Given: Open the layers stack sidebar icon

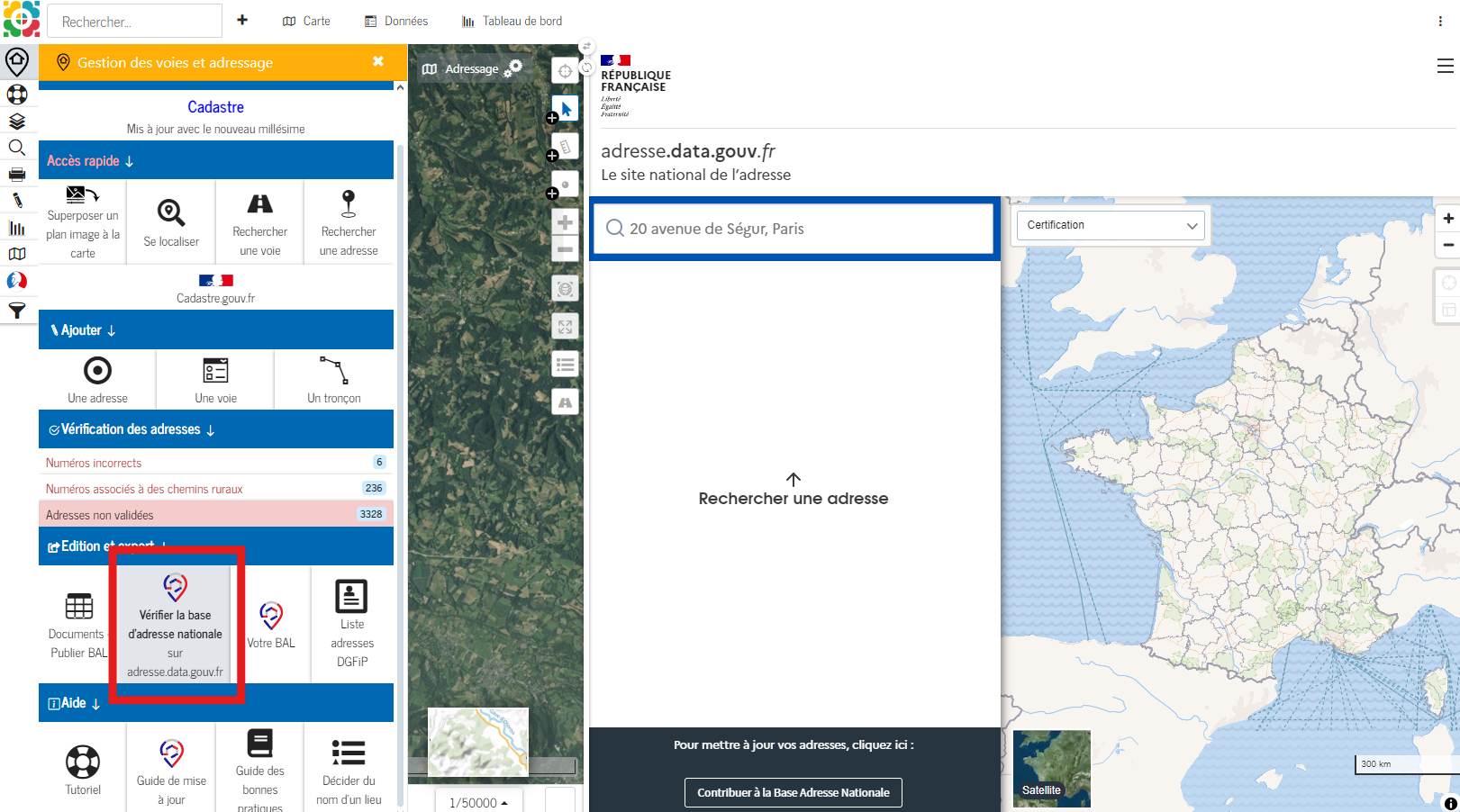Looking at the screenshot, I should pyautogui.click(x=17, y=122).
